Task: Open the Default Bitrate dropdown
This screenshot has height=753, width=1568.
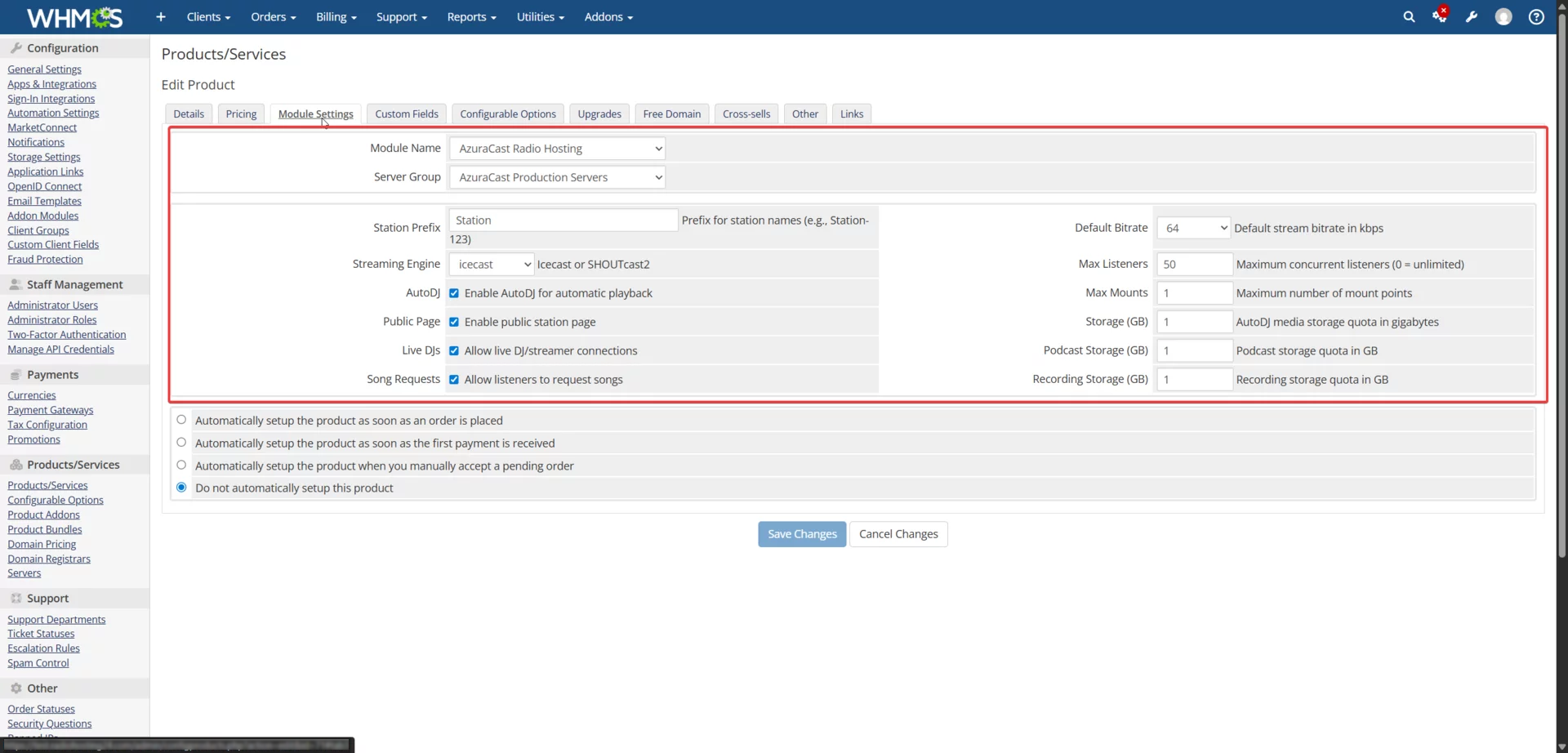Action: 1193,228
